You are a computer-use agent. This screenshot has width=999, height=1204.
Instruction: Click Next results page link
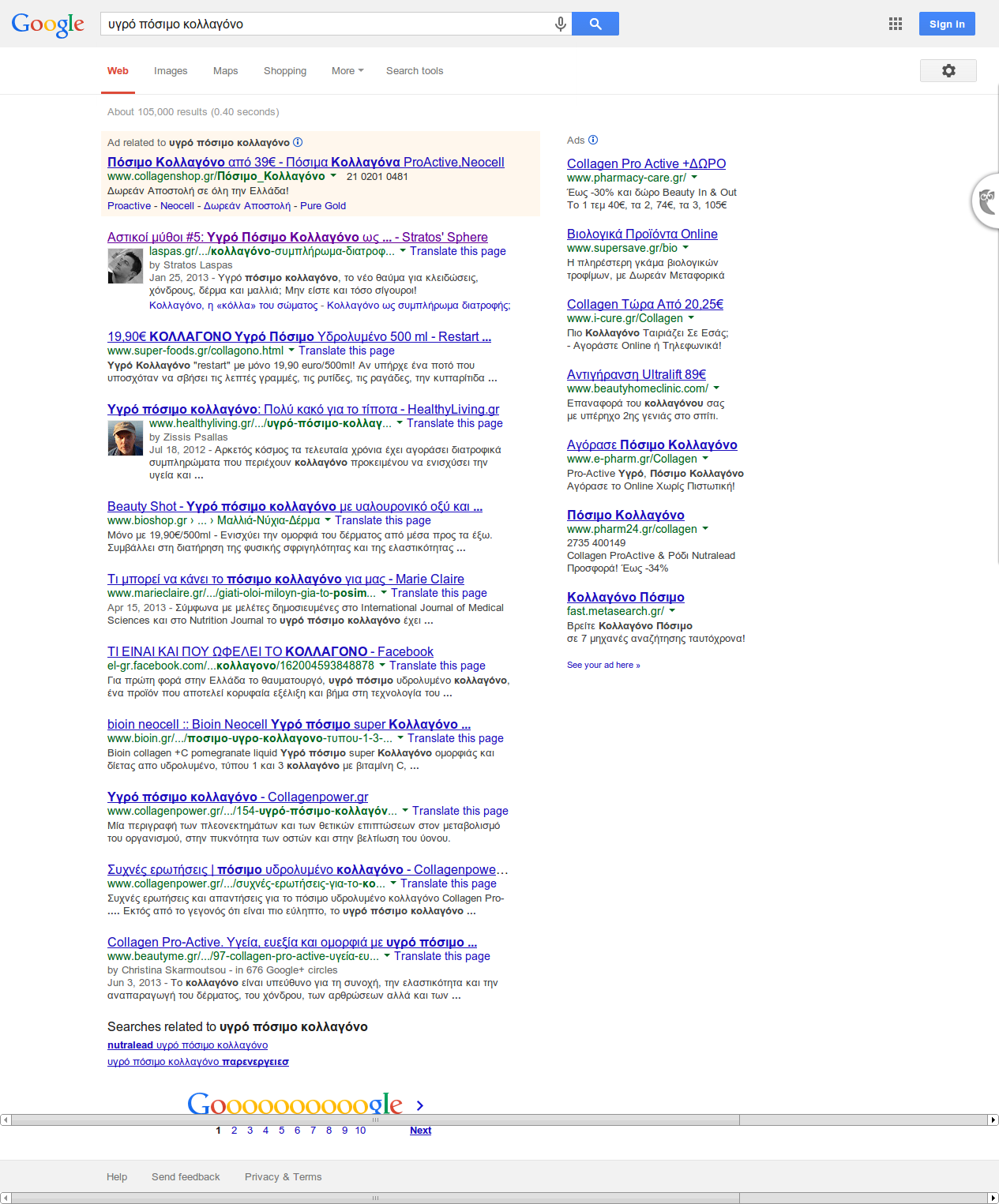click(x=420, y=1130)
